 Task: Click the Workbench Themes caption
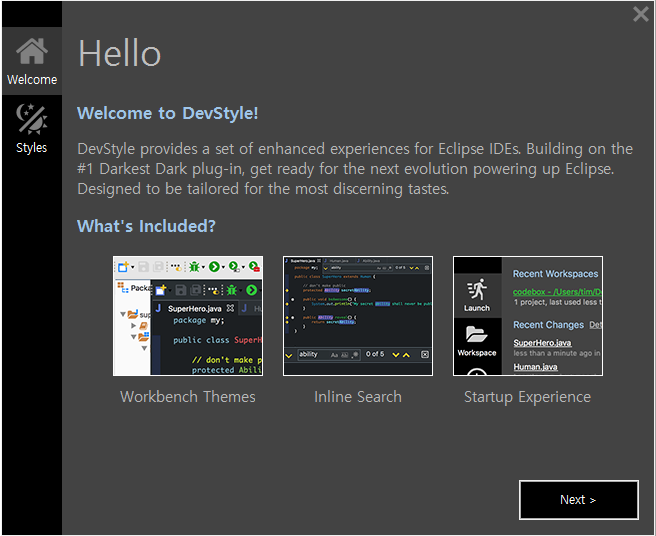[x=188, y=397]
